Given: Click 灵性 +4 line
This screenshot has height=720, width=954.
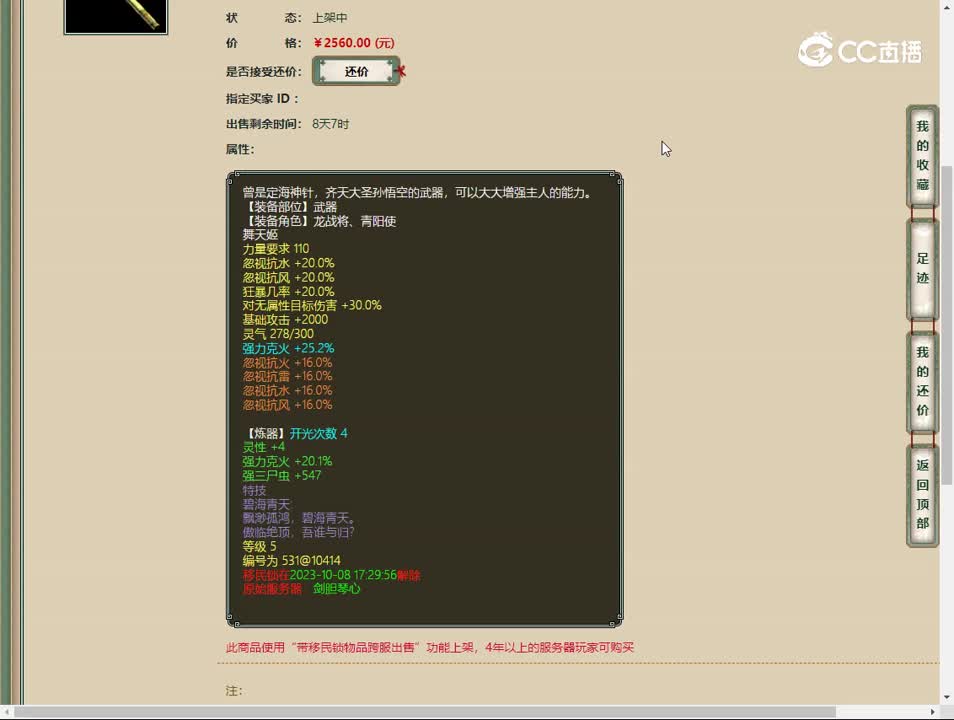Looking at the screenshot, I should [x=263, y=447].
